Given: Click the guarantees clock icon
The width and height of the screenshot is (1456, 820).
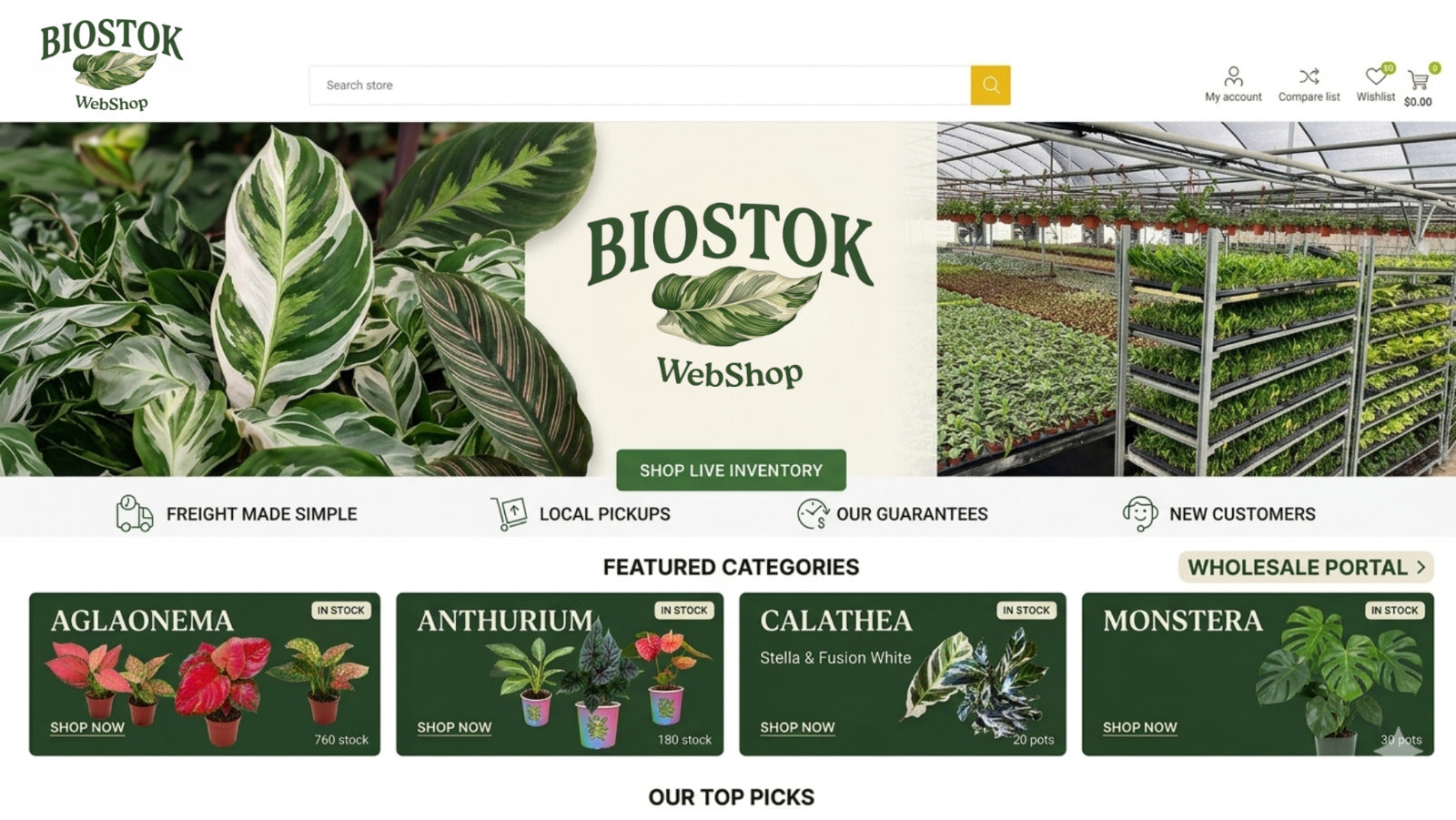Looking at the screenshot, I should click(x=813, y=513).
